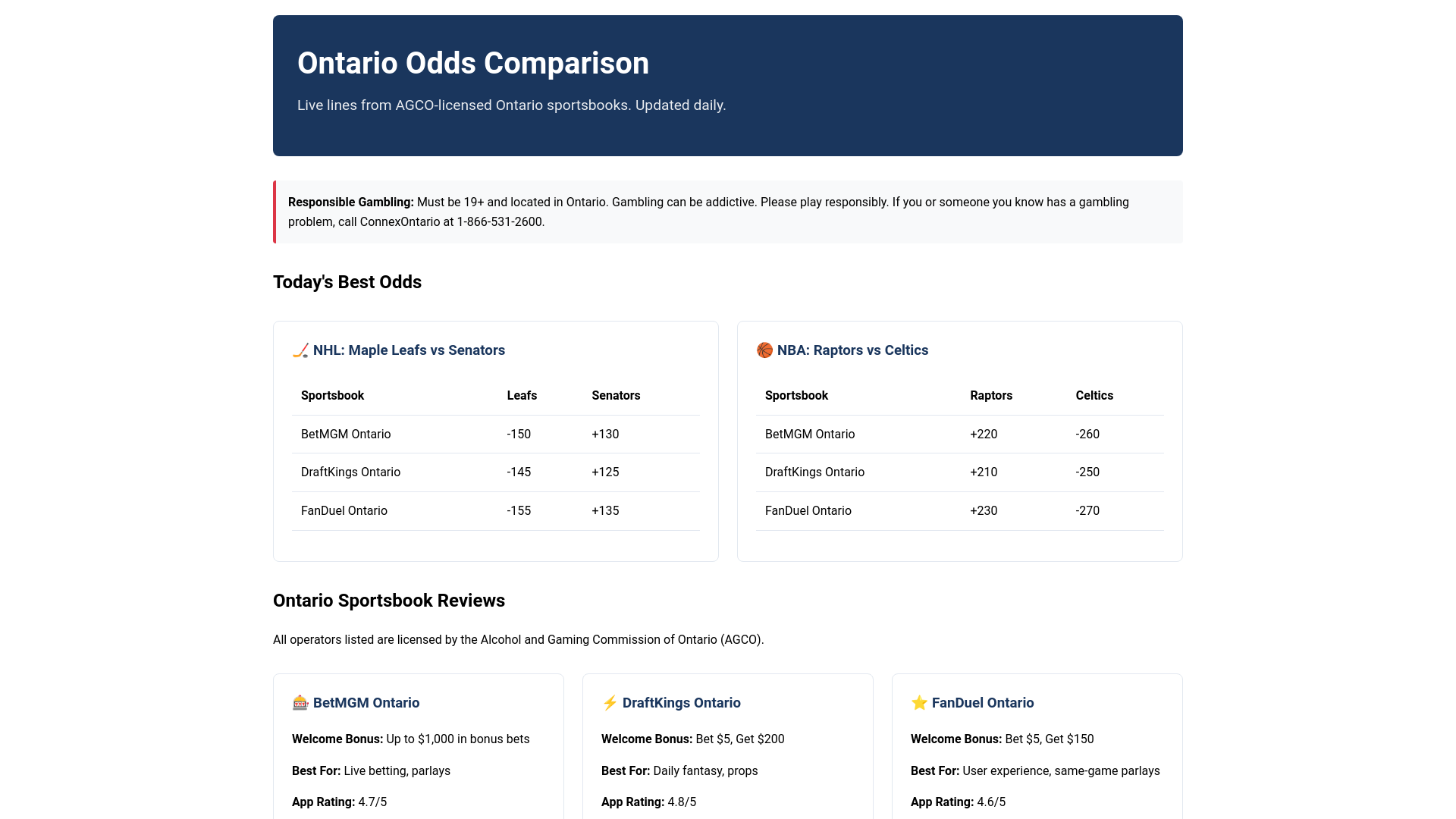Click DraftKings welcome bonus "Bet $5, Get $200"
This screenshot has width=1456, height=819.
740,739
